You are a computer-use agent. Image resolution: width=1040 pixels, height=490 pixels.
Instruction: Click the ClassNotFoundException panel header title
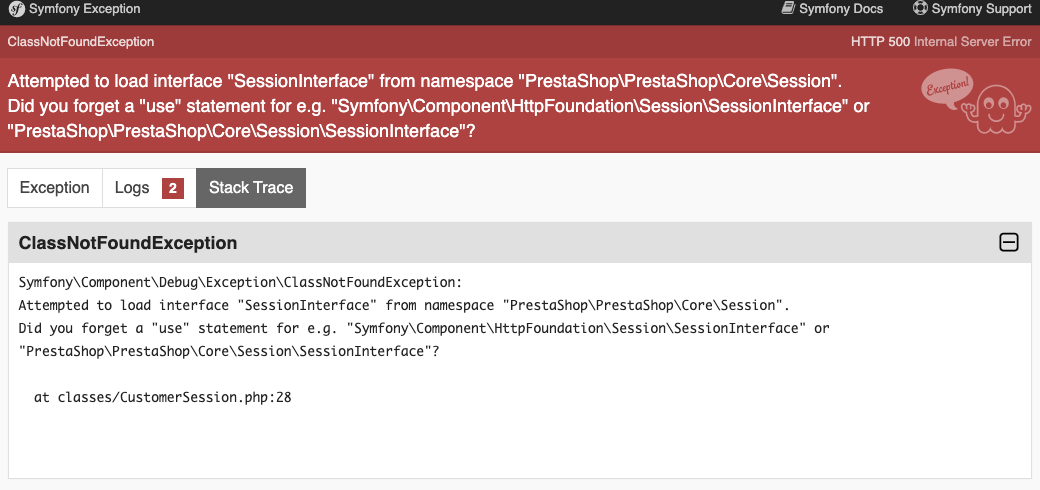(128, 243)
